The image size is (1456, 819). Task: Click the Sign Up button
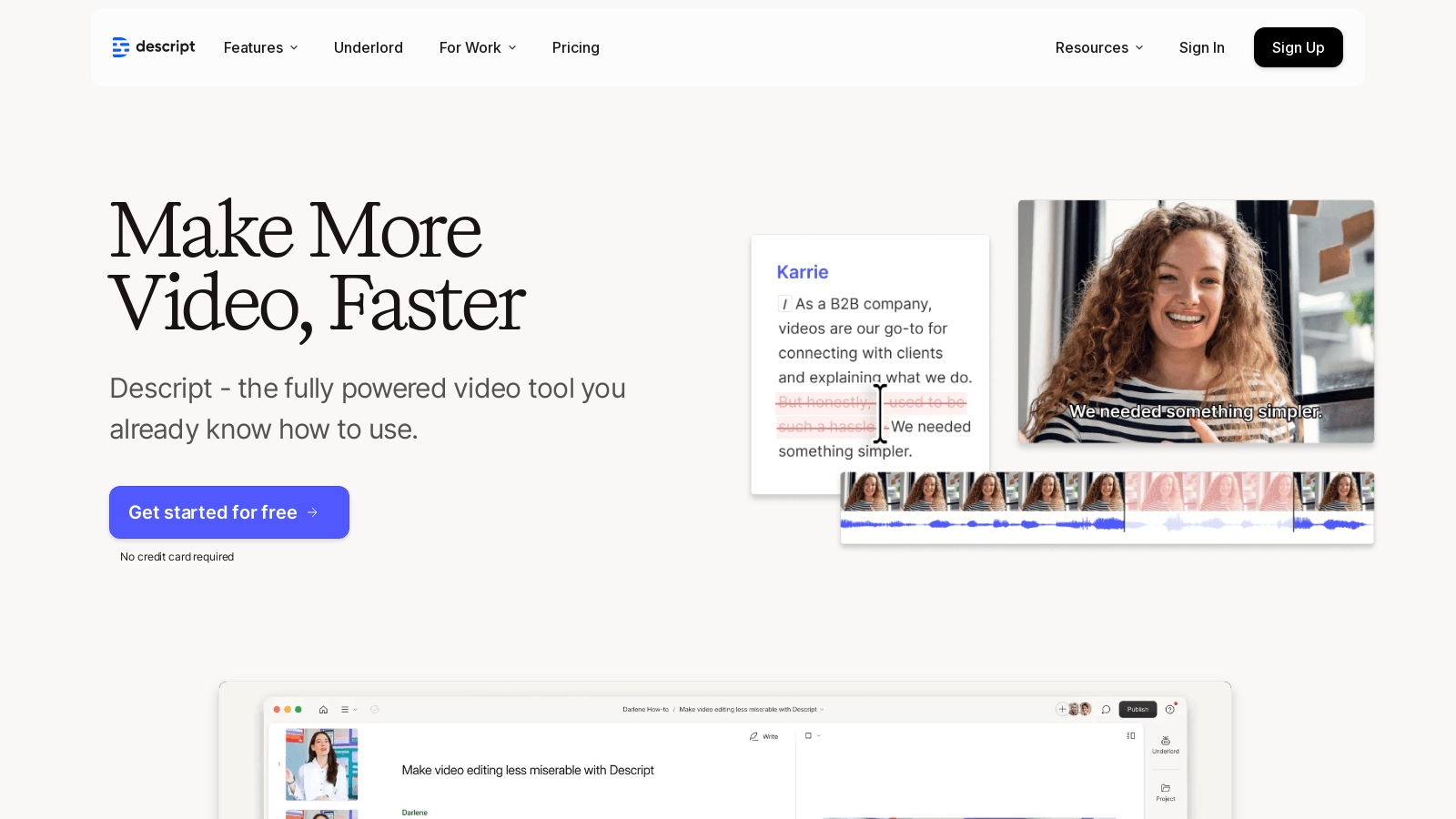pyautogui.click(x=1298, y=47)
